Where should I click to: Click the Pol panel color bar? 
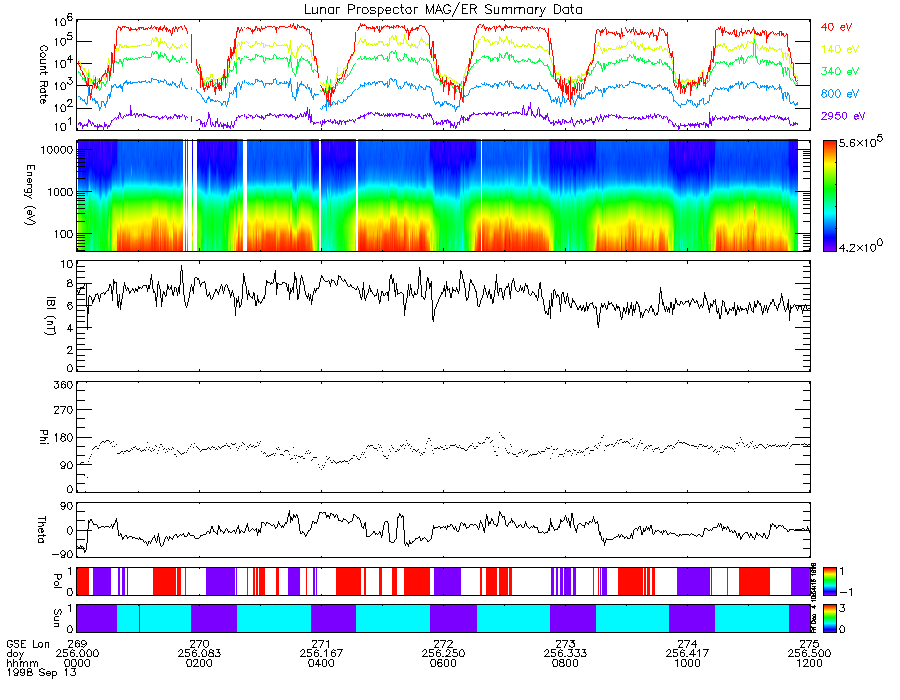[x=829, y=581]
